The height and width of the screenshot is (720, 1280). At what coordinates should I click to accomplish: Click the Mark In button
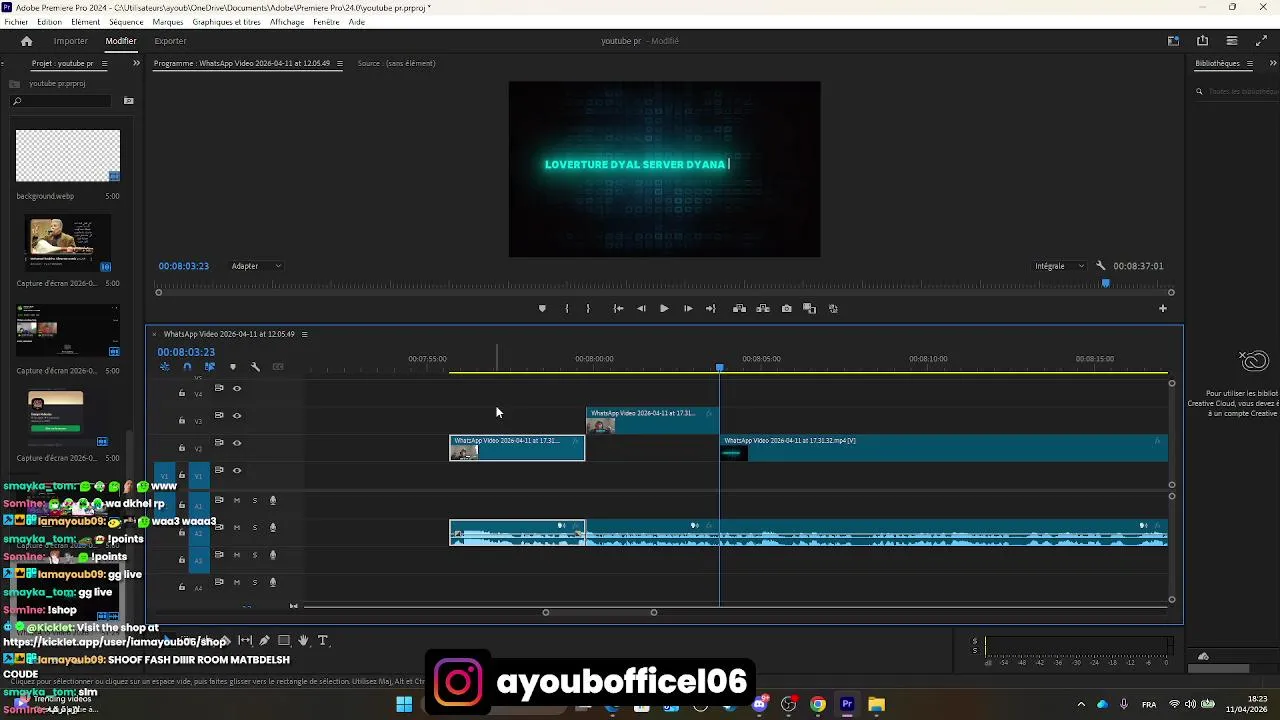click(566, 308)
